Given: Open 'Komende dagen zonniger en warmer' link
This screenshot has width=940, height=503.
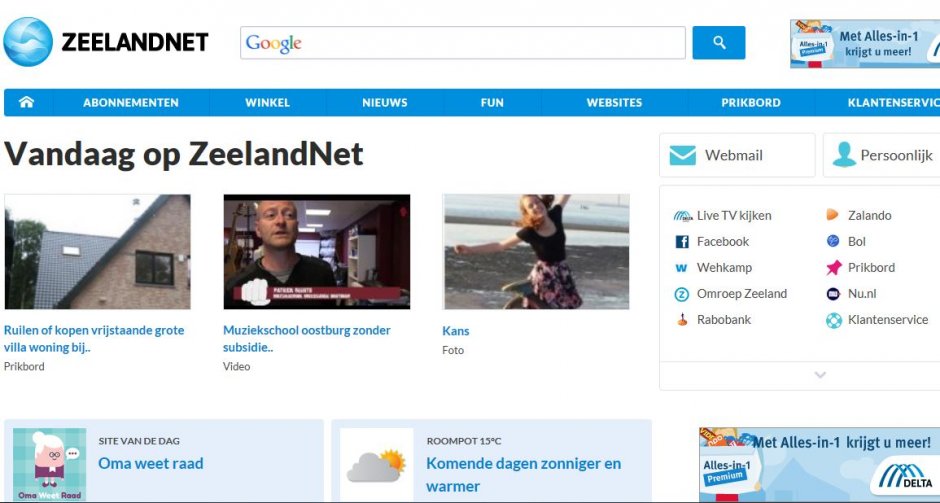Looking at the screenshot, I should click(x=523, y=475).
